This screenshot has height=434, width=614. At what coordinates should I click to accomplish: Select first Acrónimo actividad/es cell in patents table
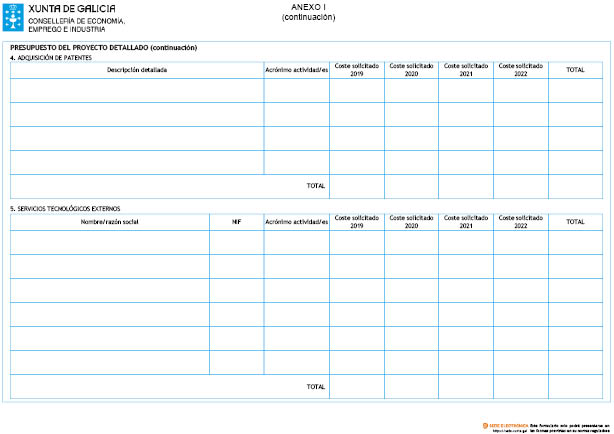point(296,90)
